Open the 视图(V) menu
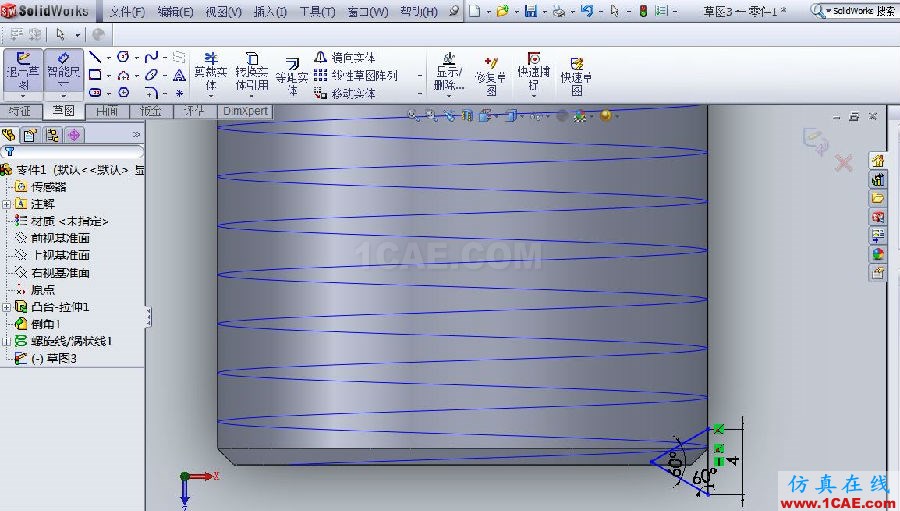The width and height of the screenshot is (900, 511). pyautogui.click(x=224, y=11)
